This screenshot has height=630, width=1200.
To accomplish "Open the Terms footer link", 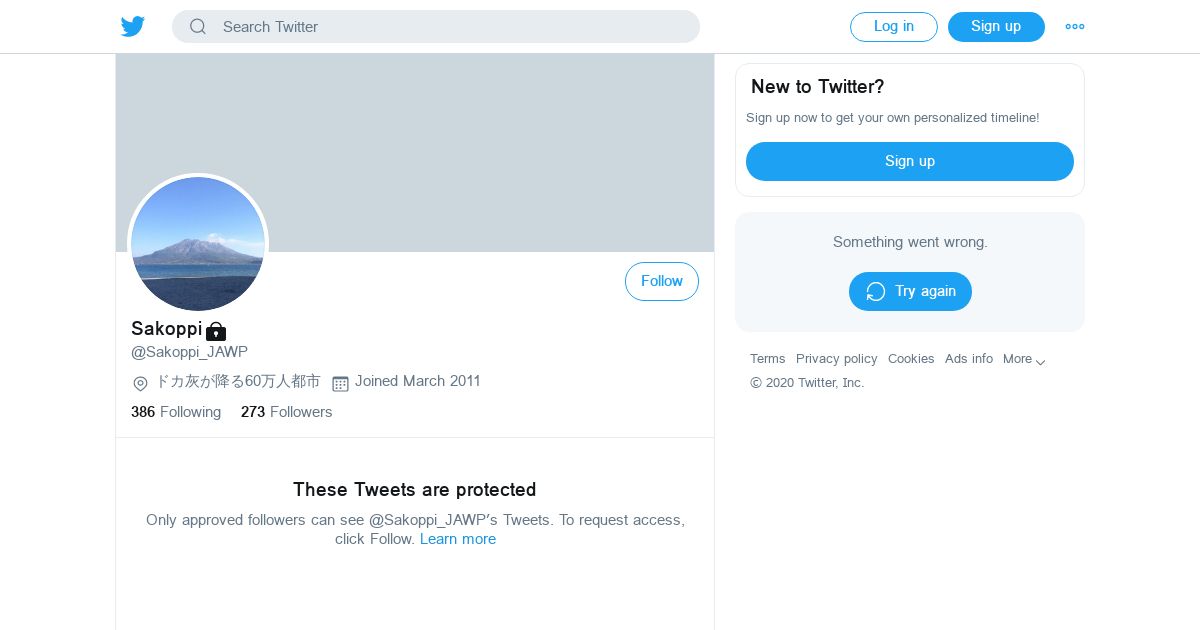I will [x=767, y=359].
